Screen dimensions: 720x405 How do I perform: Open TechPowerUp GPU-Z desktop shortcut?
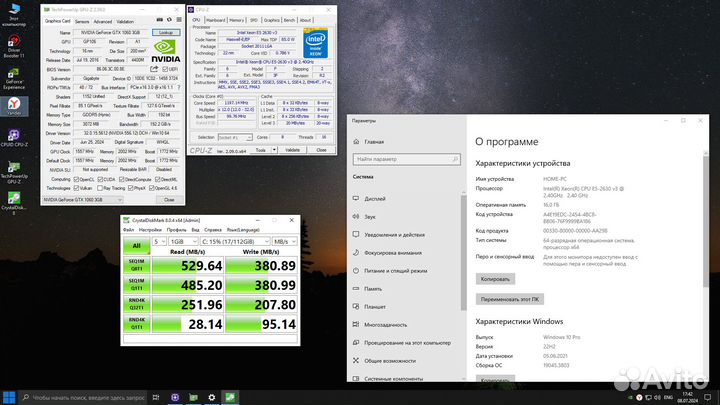click(14, 172)
